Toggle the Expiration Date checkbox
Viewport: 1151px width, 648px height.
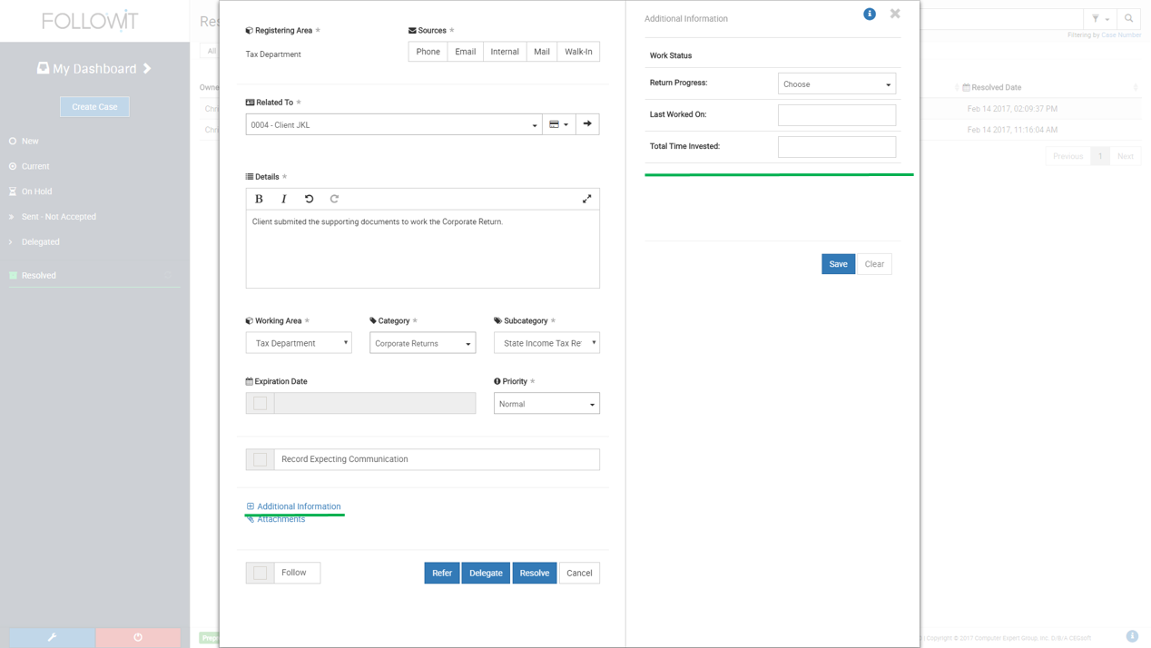[260, 403]
